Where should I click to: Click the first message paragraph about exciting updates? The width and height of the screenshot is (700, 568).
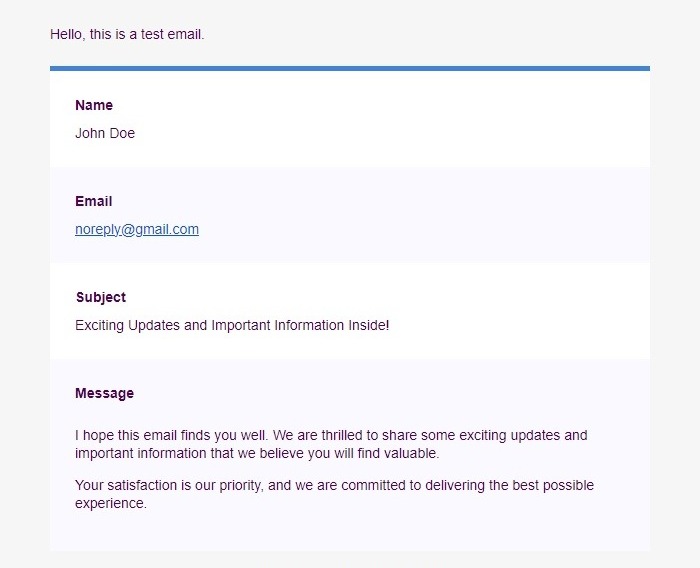coord(331,444)
